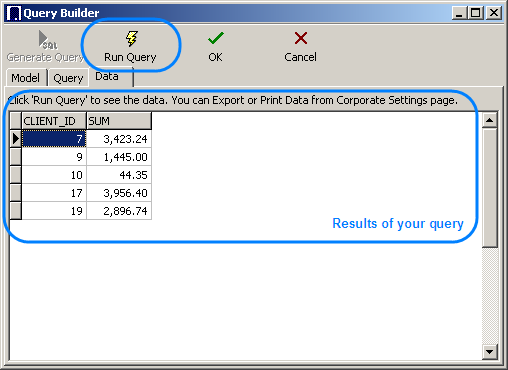
Task: Click the grid's top-left corner selector cell
Action: click(x=16, y=121)
